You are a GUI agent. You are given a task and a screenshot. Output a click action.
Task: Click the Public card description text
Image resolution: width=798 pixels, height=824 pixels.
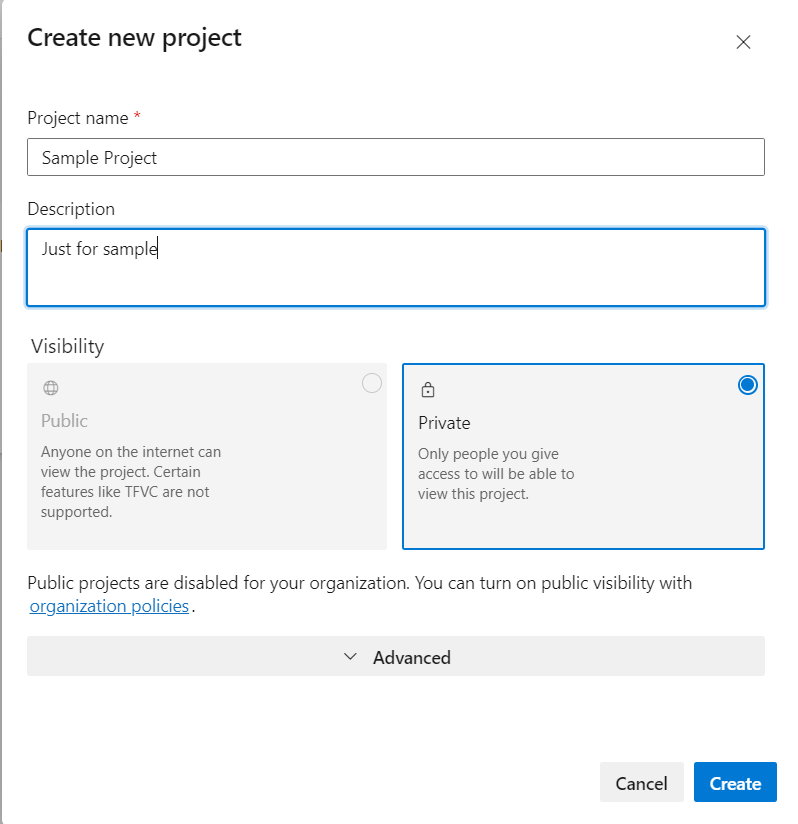[131, 482]
